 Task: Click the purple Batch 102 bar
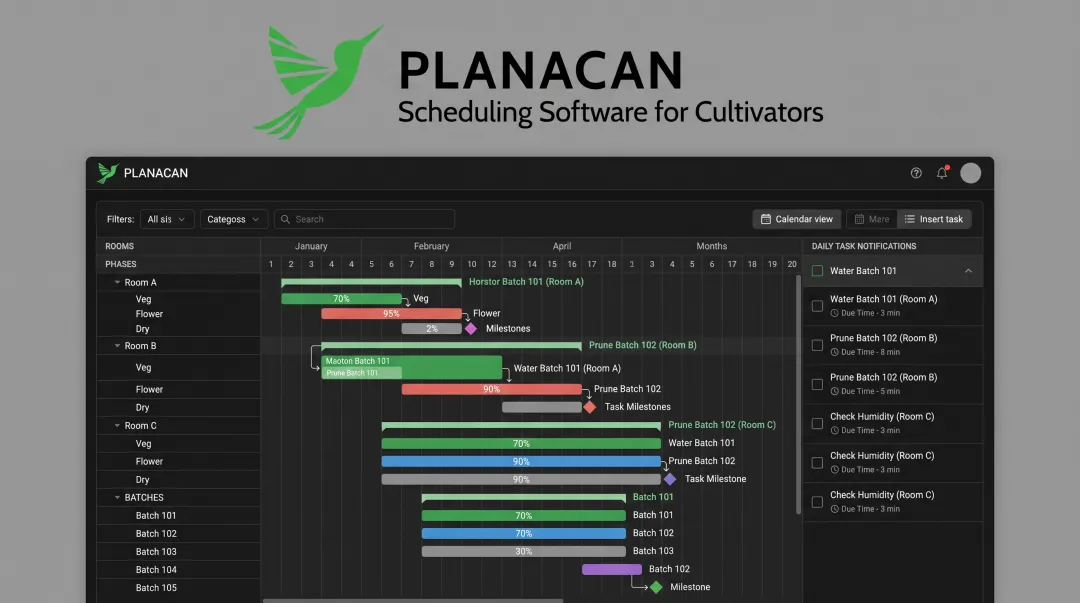tap(612, 569)
